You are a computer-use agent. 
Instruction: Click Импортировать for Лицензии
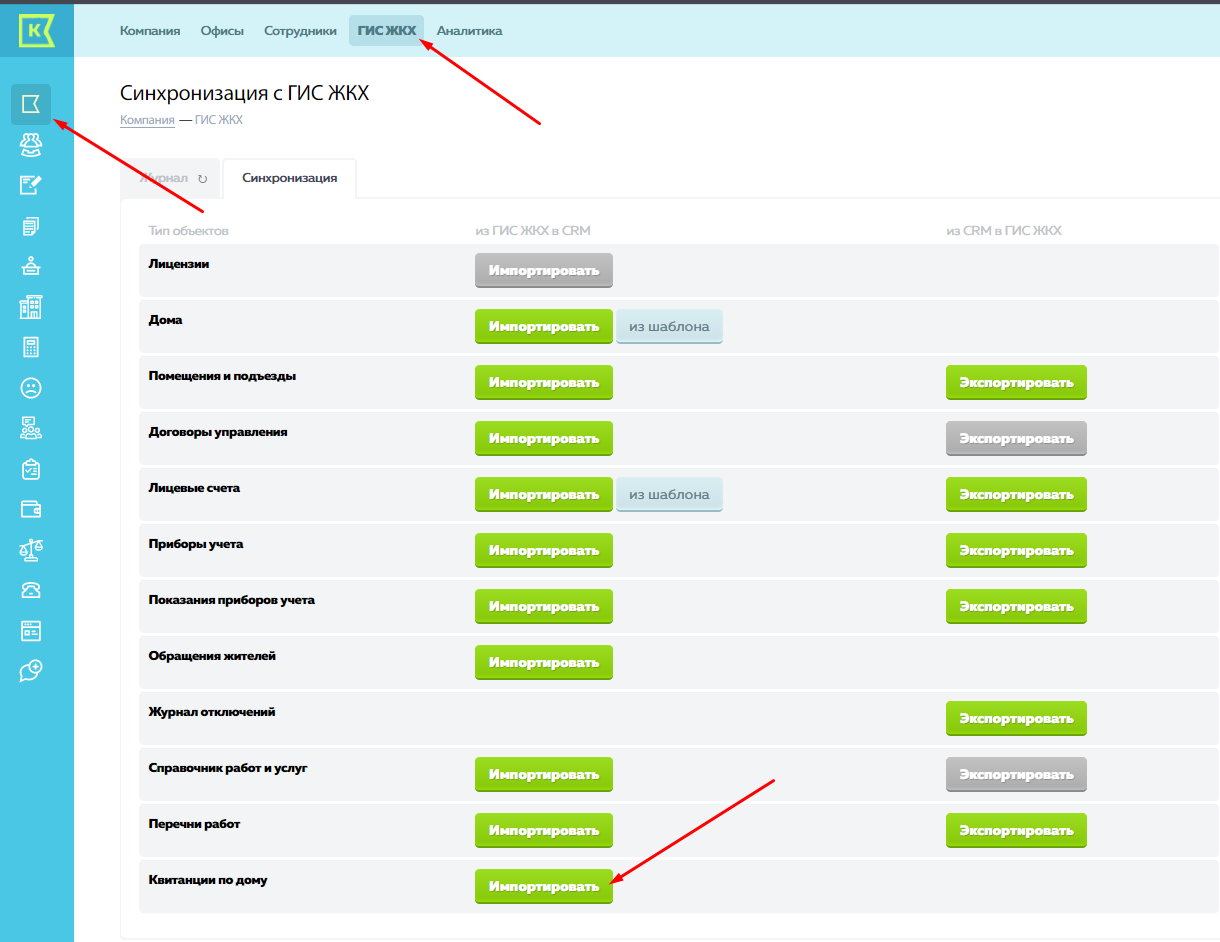[x=544, y=270]
